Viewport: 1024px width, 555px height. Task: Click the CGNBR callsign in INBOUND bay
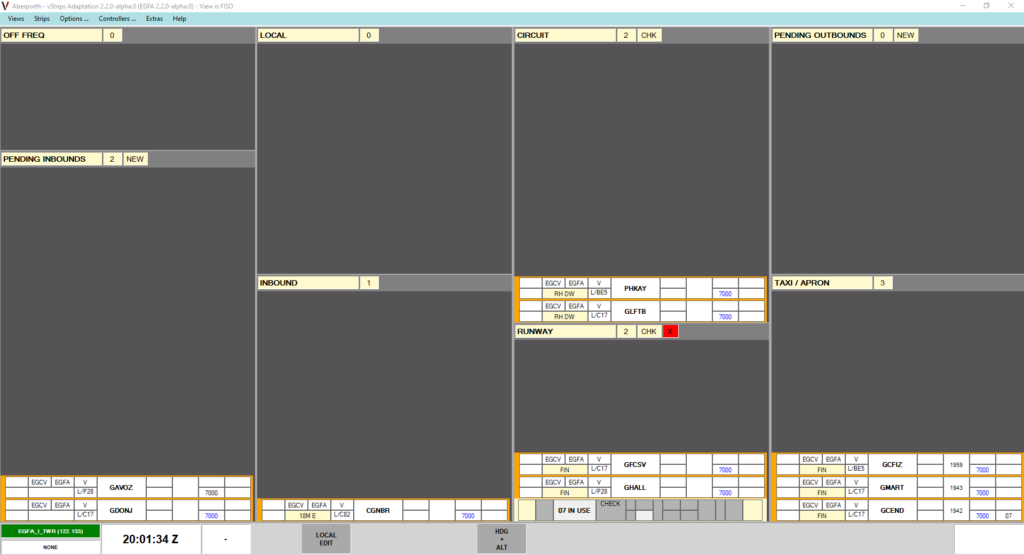tap(378, 510)
